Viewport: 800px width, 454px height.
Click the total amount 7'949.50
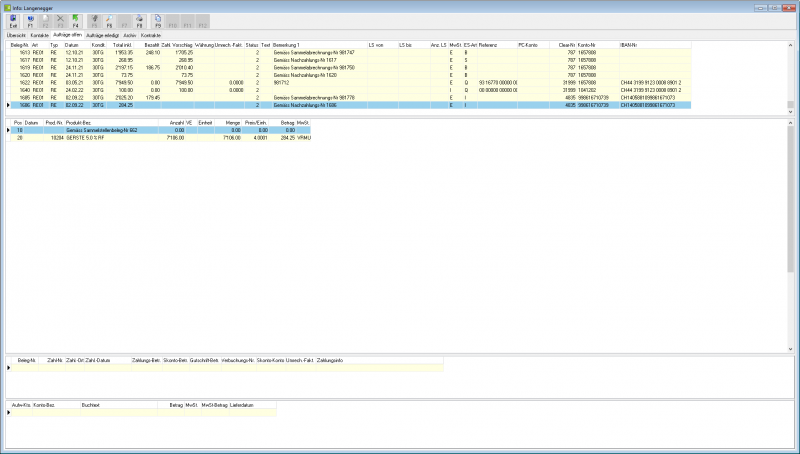pyautogui.click(x=124, y=83)
